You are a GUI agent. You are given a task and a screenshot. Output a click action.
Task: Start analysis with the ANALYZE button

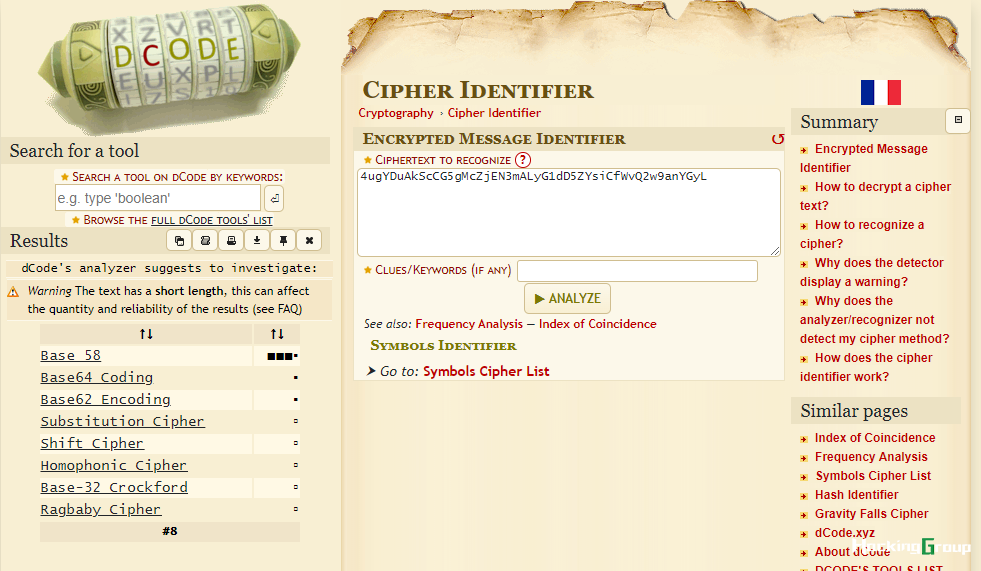click(x=567, y=298)
